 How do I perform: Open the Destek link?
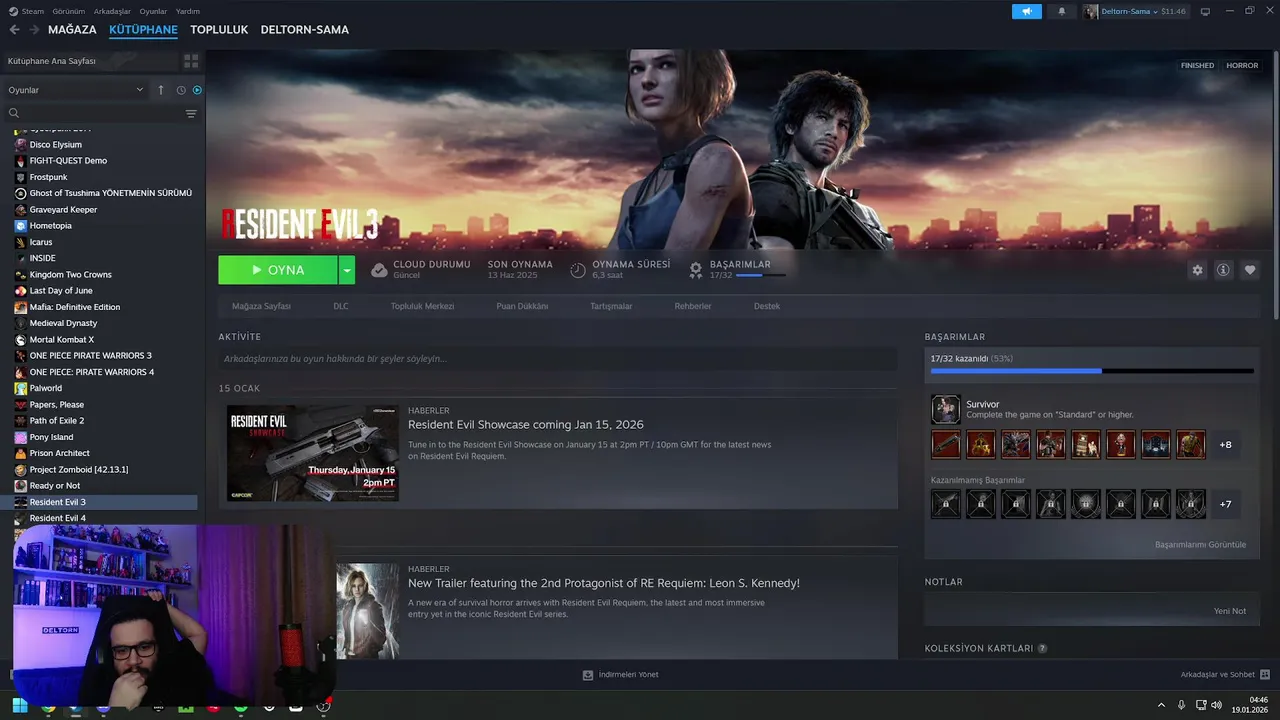767,306
